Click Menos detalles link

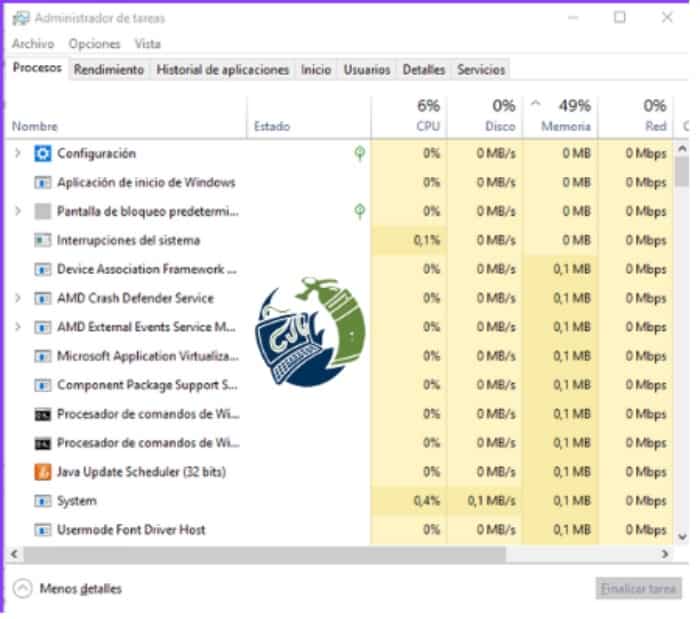[x=80, y=589]
